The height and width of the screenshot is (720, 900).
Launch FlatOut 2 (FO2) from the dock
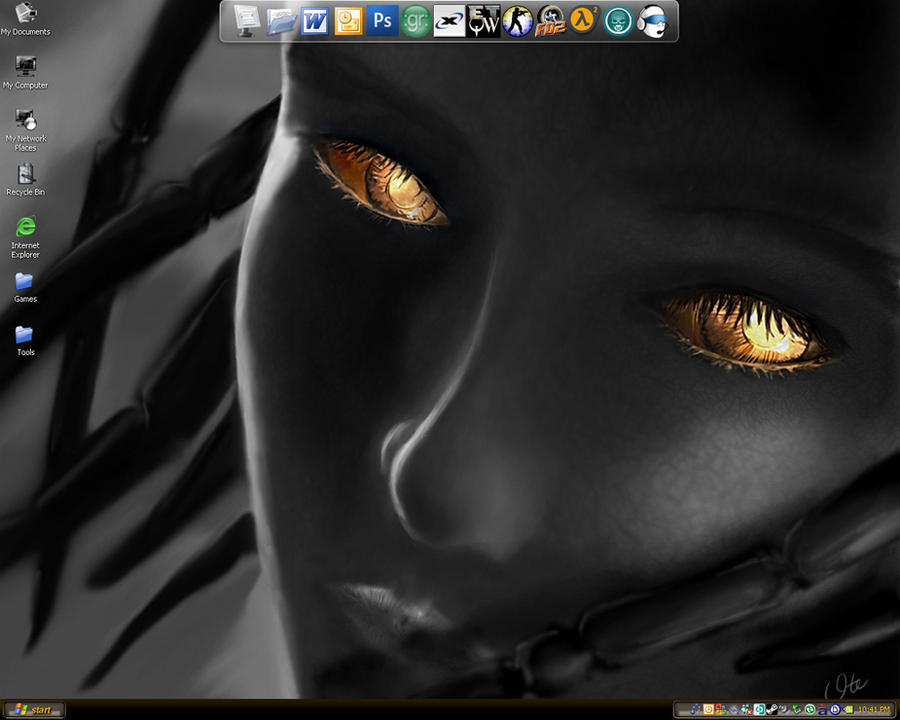550,22
